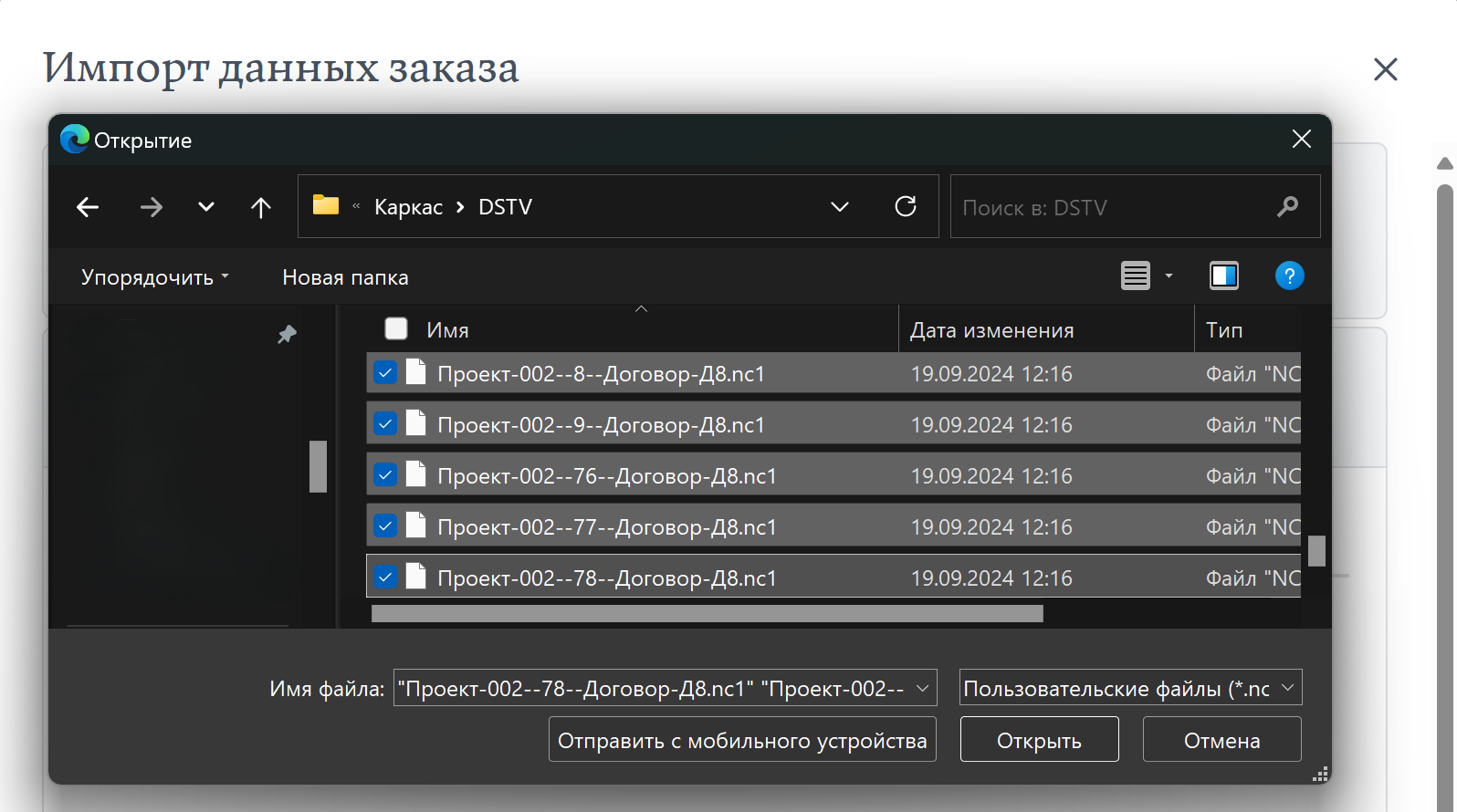Go back with the left arrow
Image resolution: width=1457 pixels, height=812 pixels.
pos(88,207)
